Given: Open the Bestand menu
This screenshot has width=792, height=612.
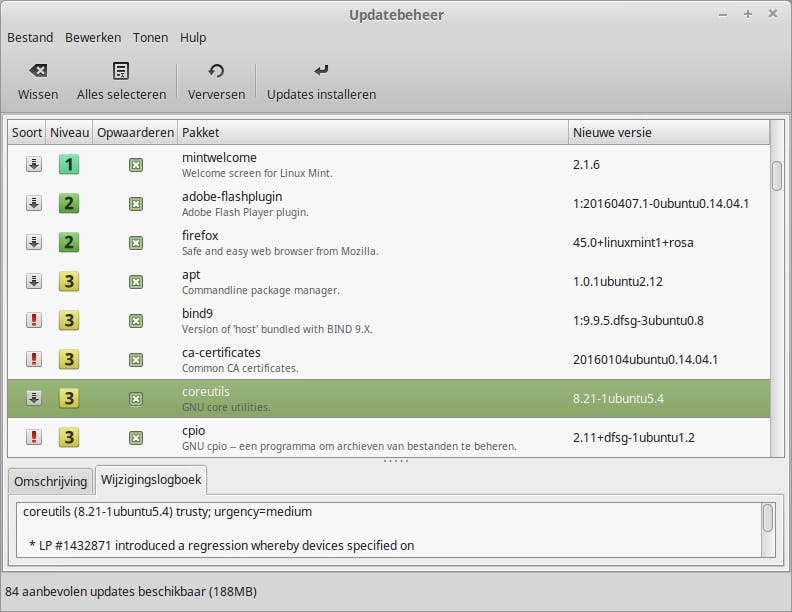Looking at the screenshot, I should click(30, 38).
